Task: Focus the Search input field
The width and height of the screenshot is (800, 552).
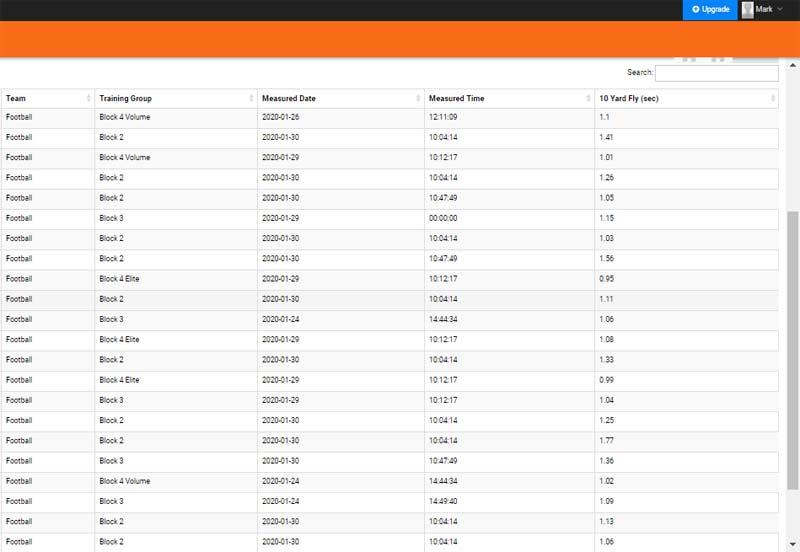Action: pos(716,73)
